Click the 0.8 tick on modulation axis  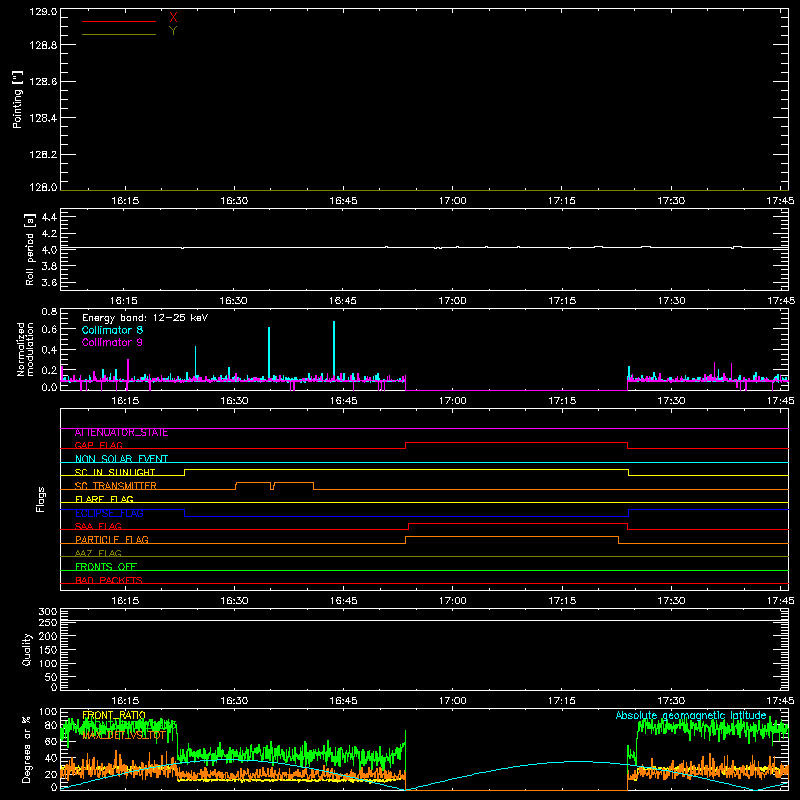tap(49, 311)
